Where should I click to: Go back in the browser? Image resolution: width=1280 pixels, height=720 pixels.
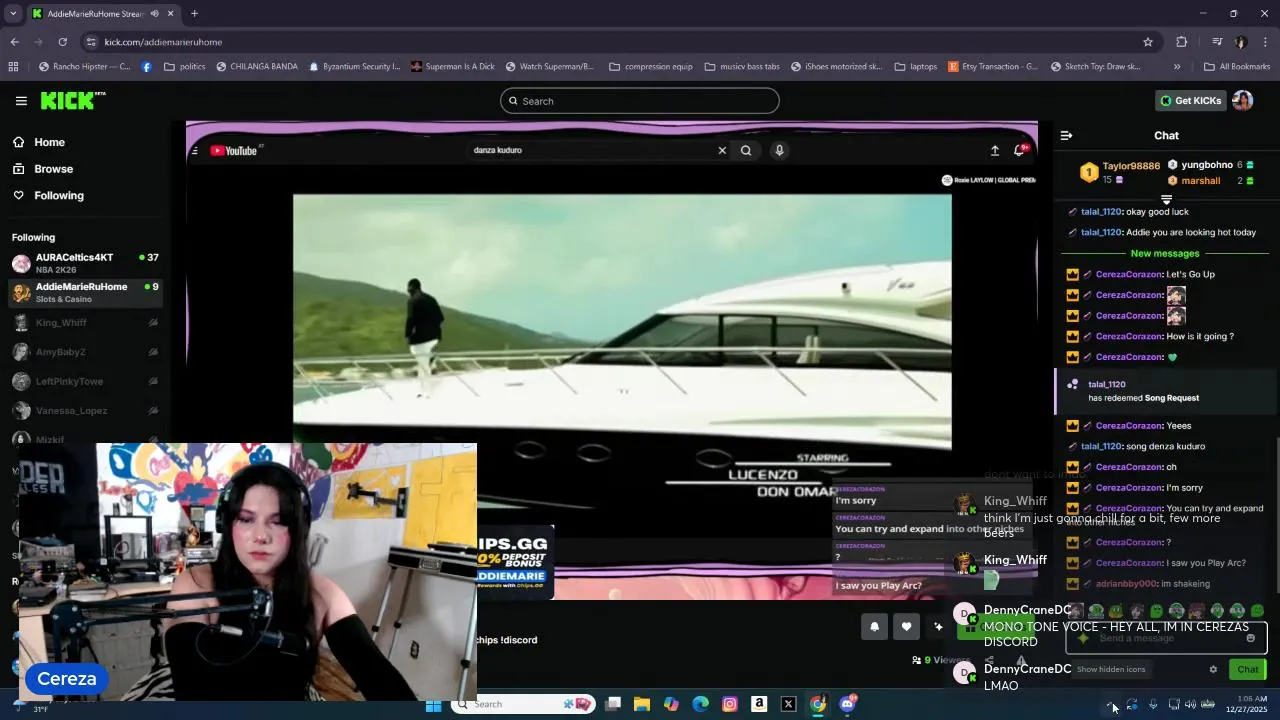[14, 42]
